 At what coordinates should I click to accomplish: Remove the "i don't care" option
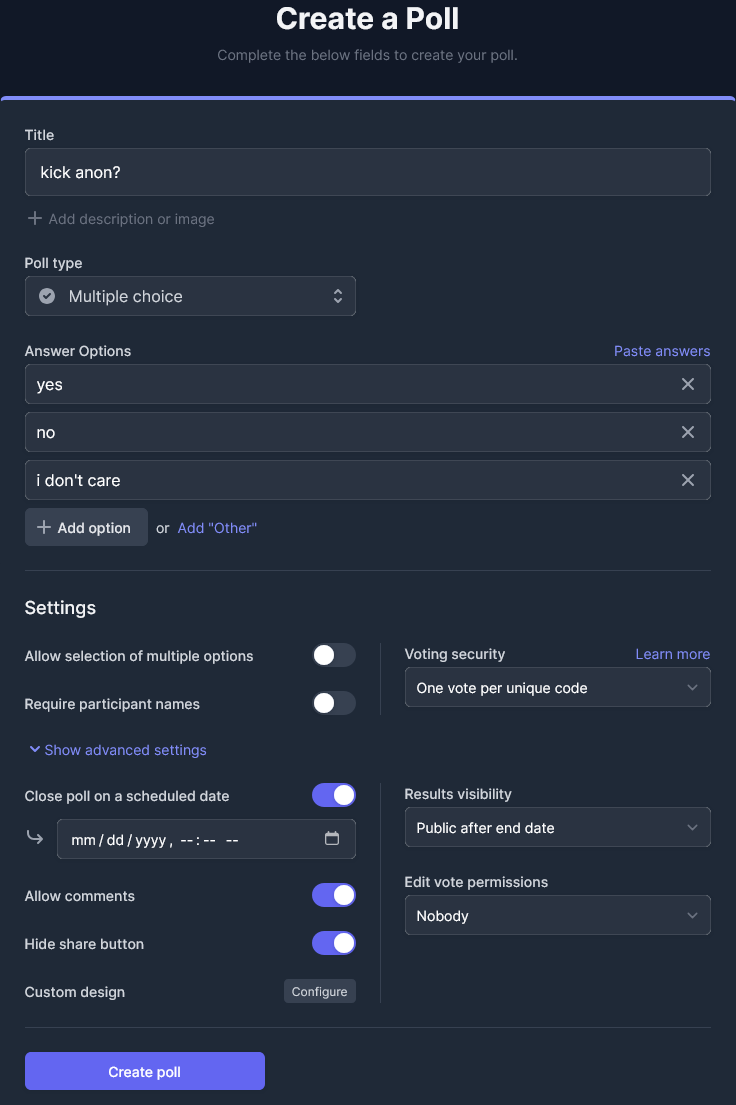tap(688, 480)
